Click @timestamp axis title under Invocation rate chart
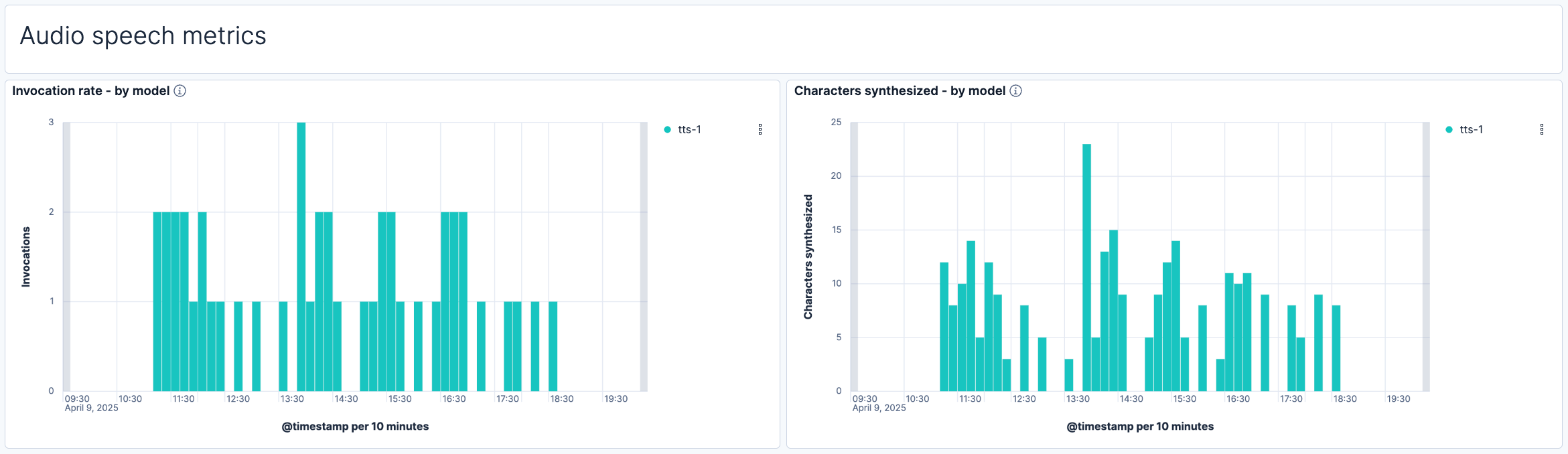This screenshot has height=454, width=1568. point(355,427)
